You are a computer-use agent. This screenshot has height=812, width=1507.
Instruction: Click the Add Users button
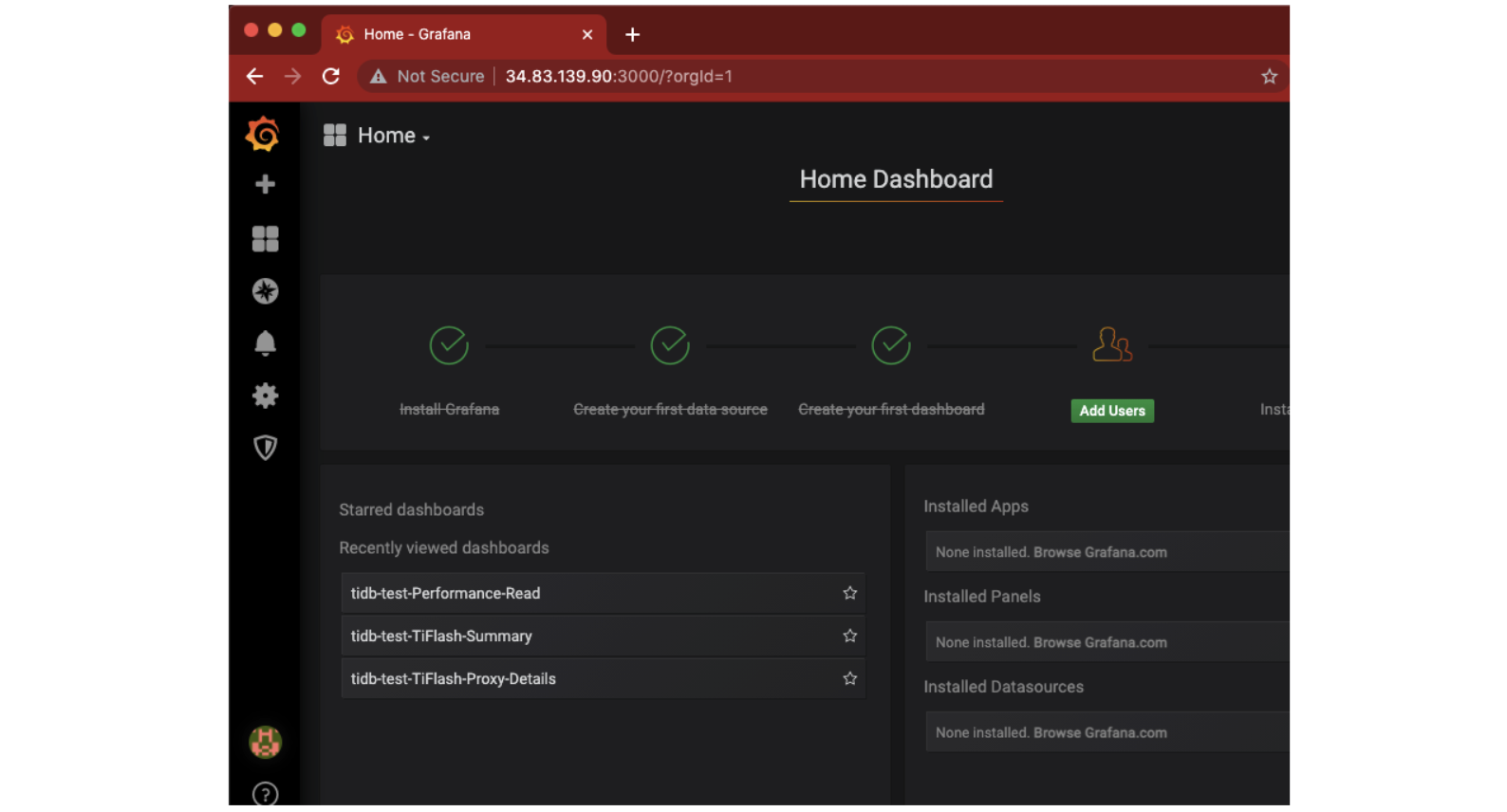pos(1111,411)
